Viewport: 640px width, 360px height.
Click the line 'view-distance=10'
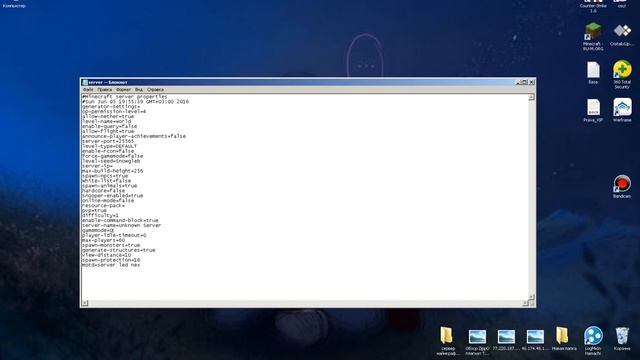coord(107,255)
